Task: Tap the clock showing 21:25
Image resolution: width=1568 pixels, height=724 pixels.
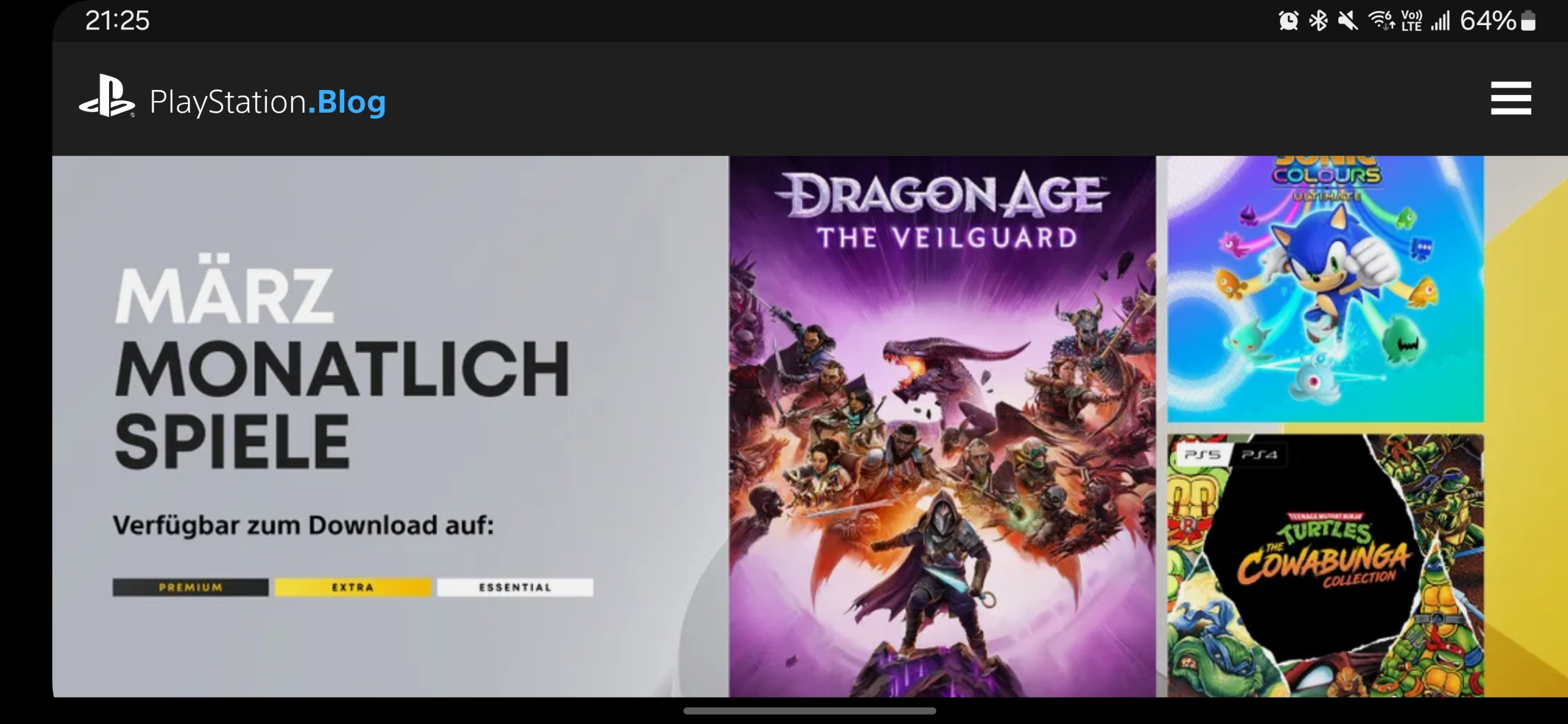Action: 117,21
